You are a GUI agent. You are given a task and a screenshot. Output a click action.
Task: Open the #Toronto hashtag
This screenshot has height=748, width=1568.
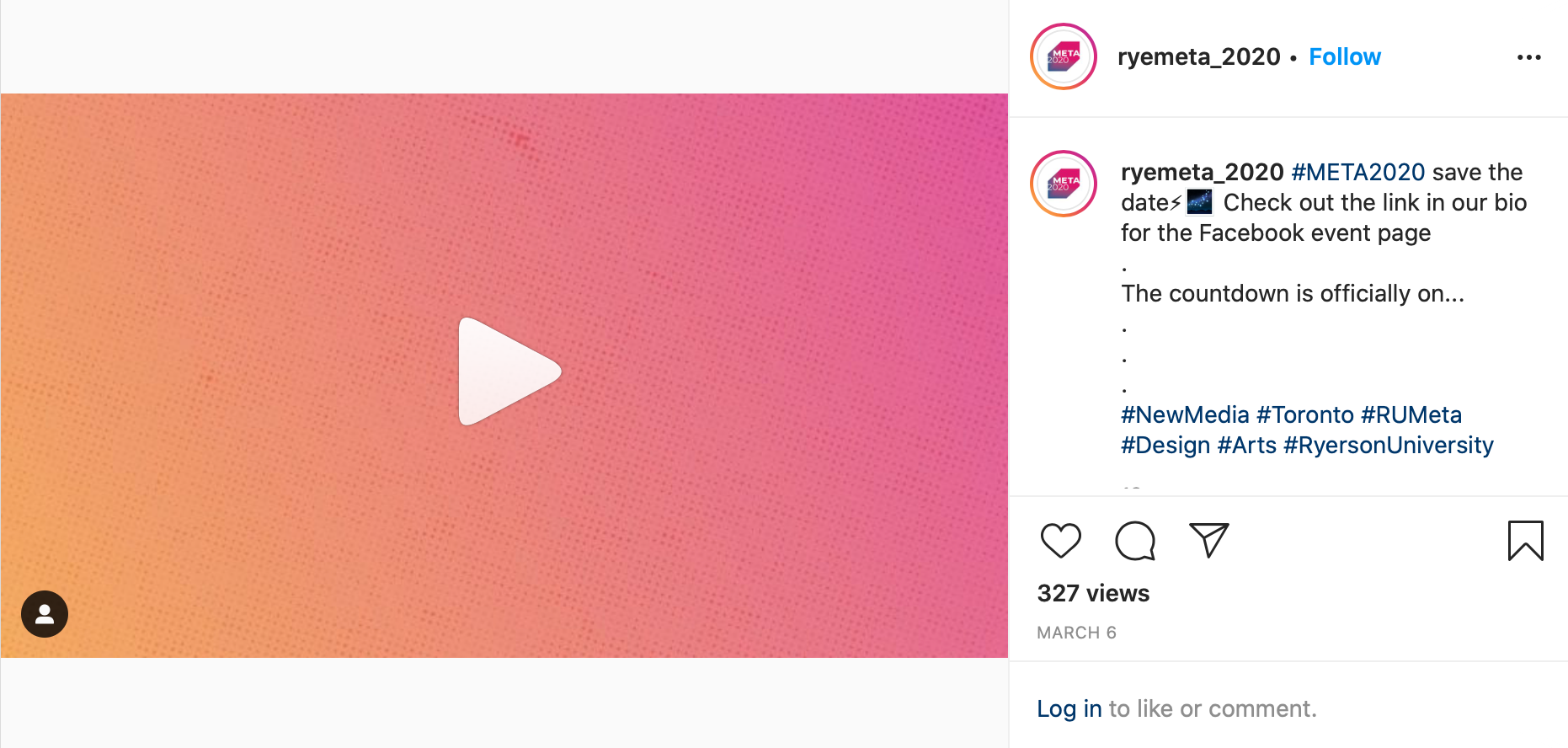pos(1305,414)
